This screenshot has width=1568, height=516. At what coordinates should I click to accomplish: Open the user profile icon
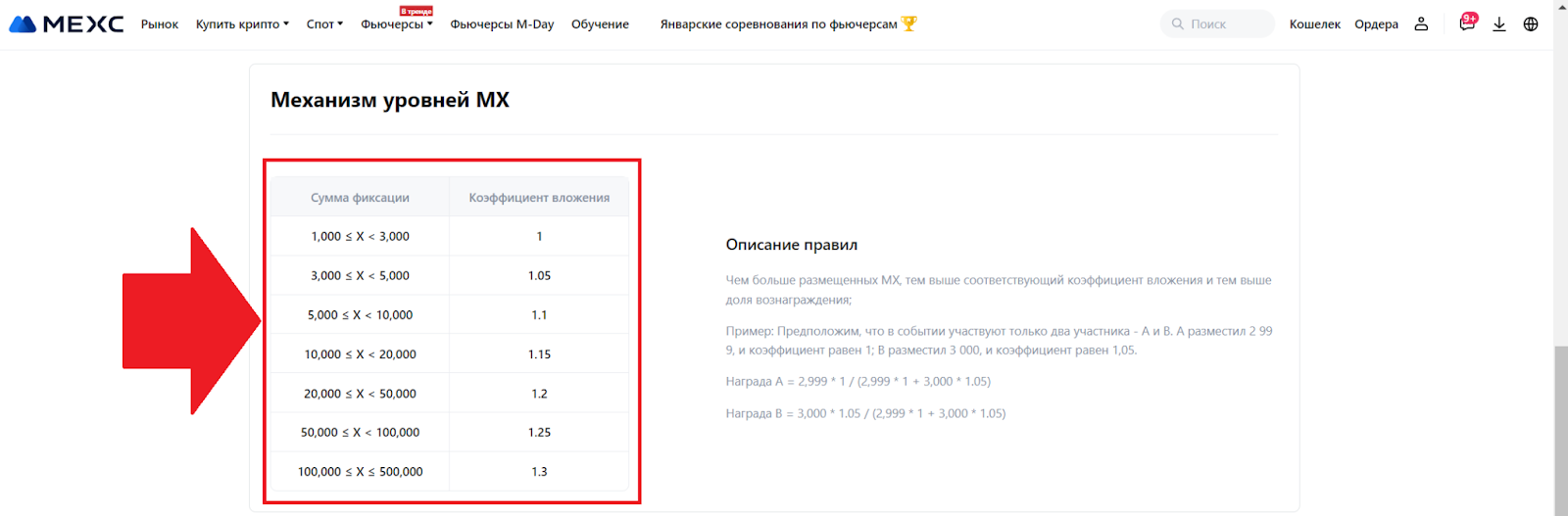coord(1421,24)
